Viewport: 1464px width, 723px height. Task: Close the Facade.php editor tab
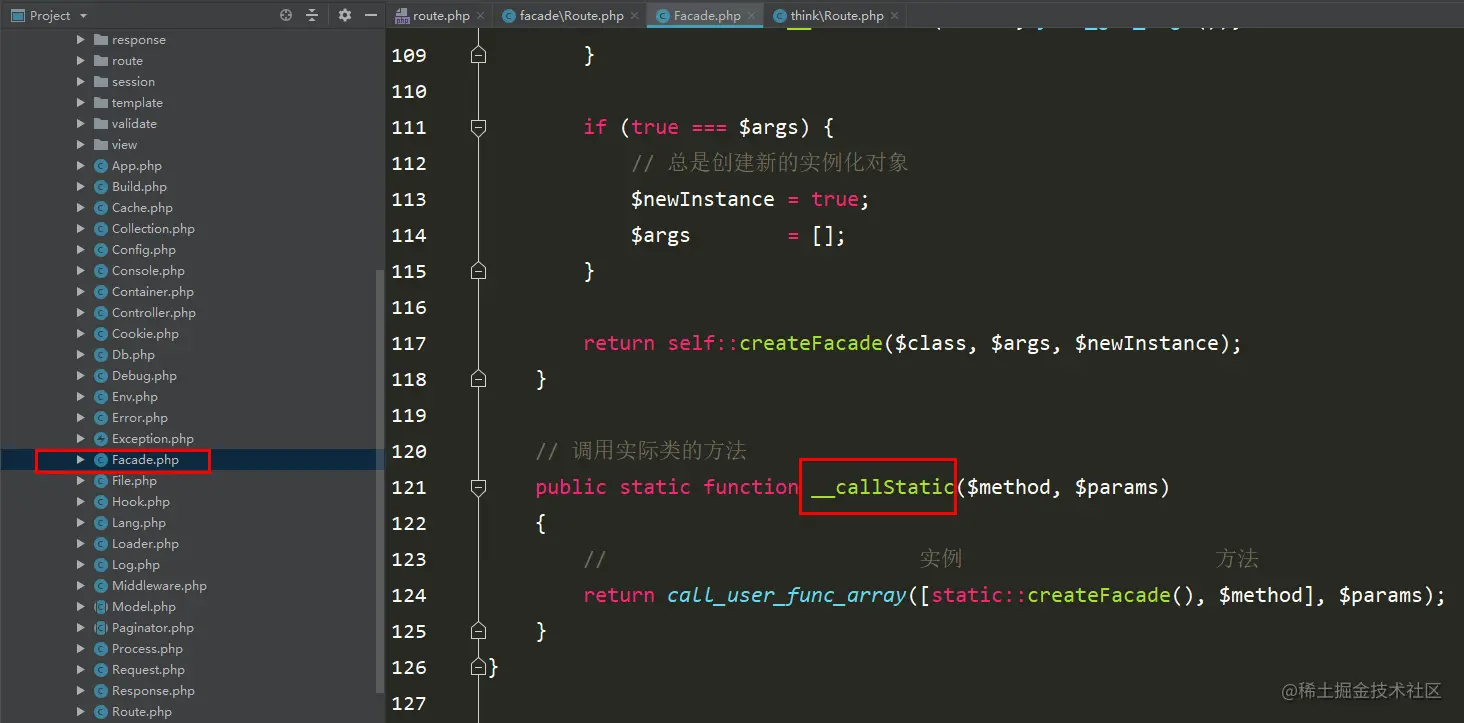(x=751, y=15)
